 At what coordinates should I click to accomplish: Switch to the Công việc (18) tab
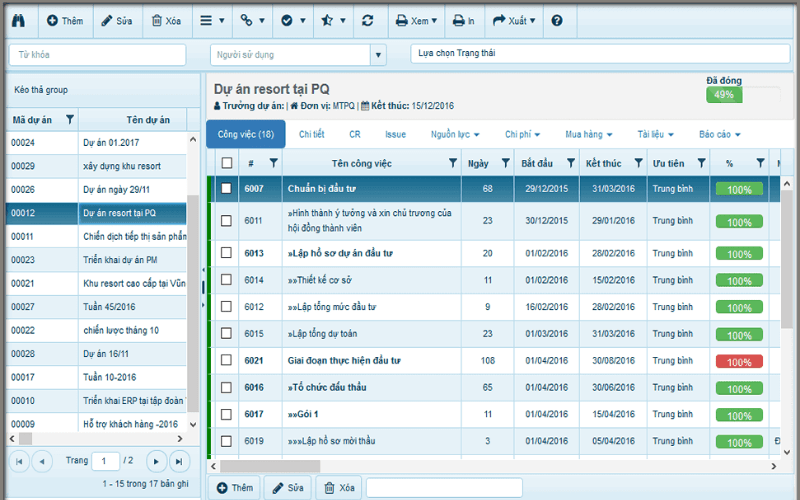pos(245,134)
